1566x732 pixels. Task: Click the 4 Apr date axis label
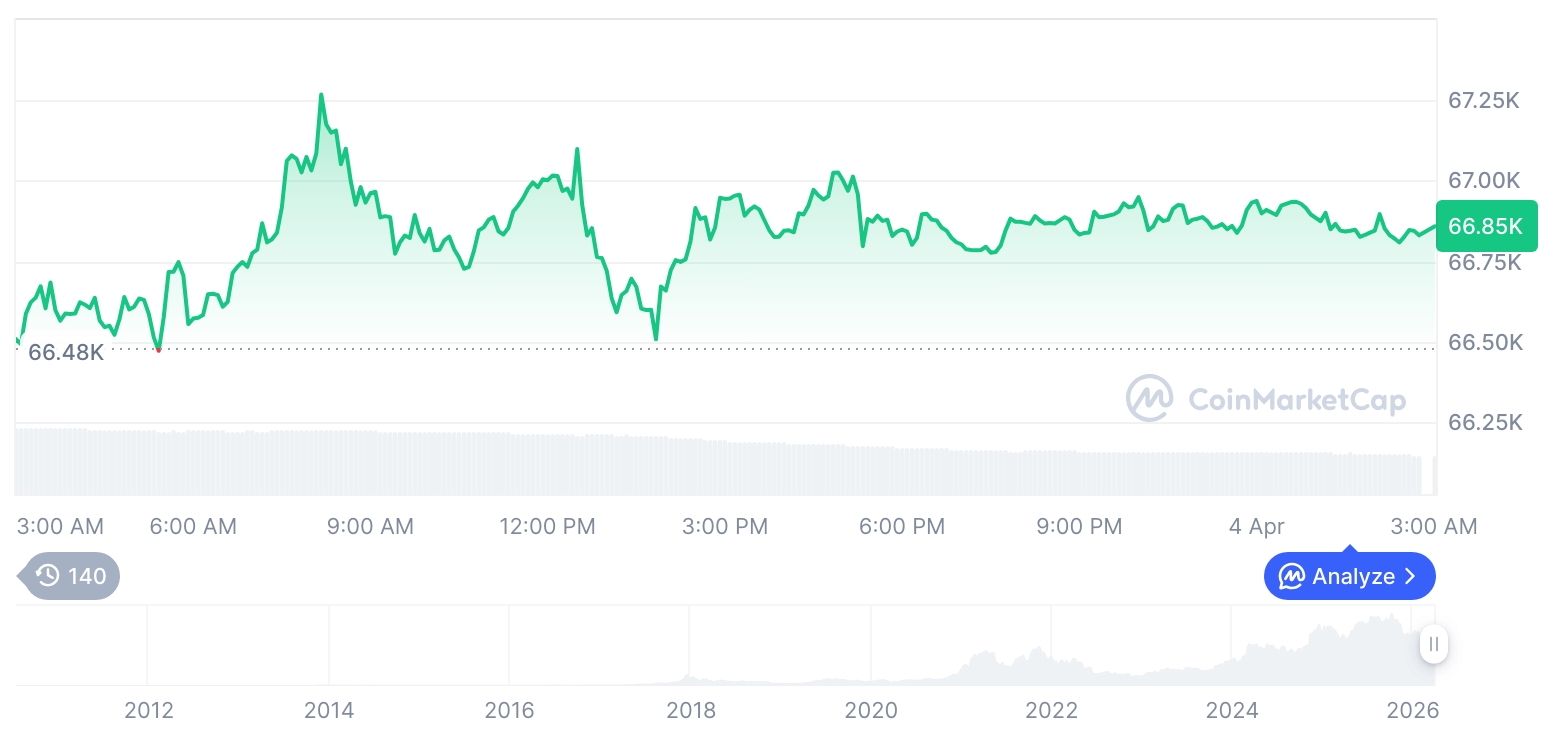coord(1258,526)
